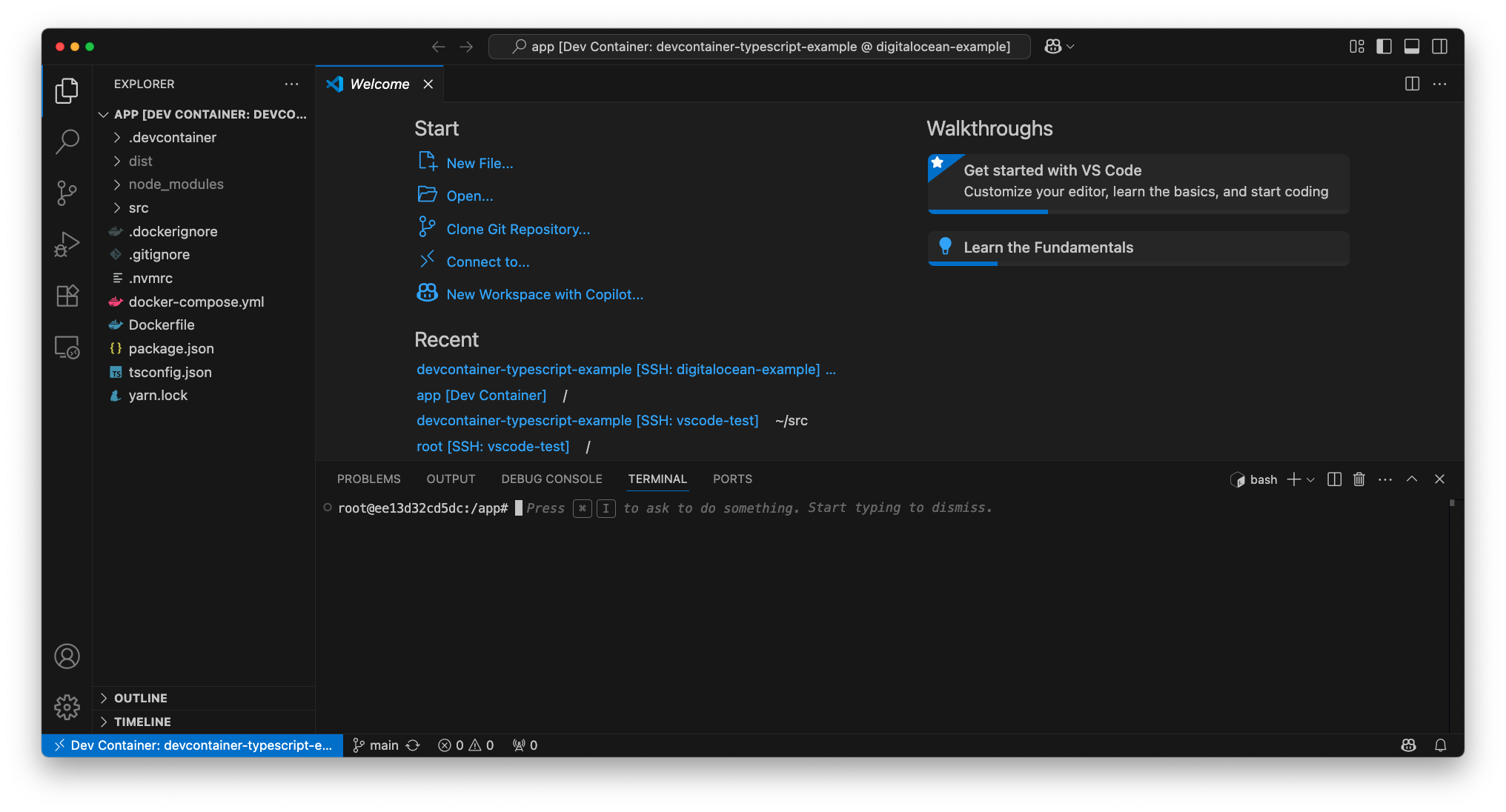Collapse the APP workspace folder header
This screenshot has width=1506, height=812.
[204, 114]
